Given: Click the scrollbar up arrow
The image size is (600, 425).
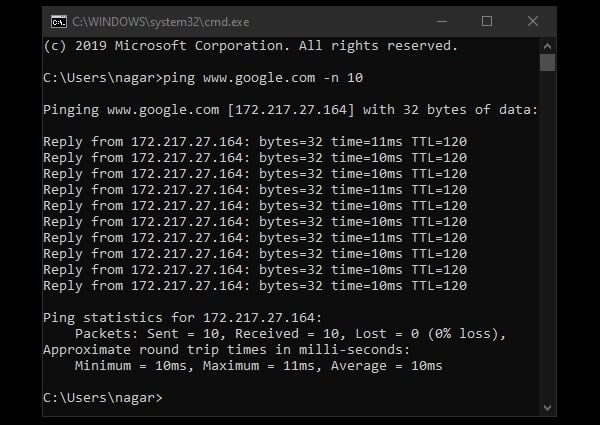Looking at the screenshot, I should click(547, 44).
